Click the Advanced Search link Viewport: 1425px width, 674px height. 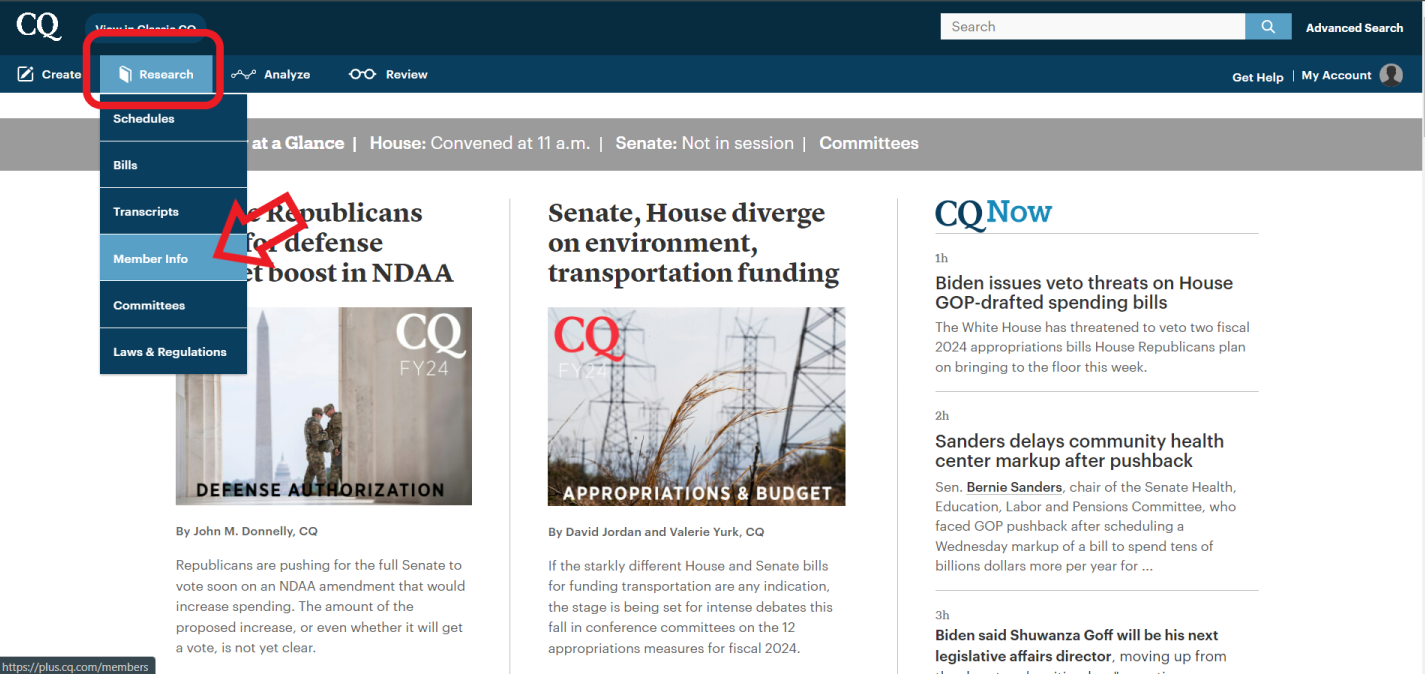click(1354, 27)
